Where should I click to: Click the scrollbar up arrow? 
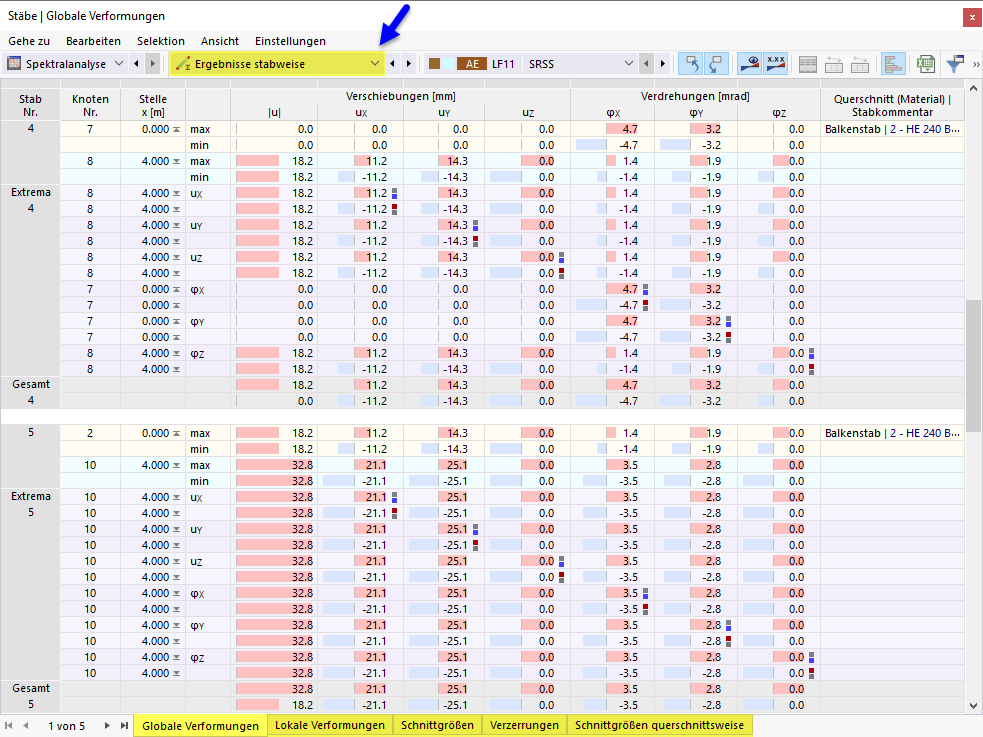click(973, 88)
